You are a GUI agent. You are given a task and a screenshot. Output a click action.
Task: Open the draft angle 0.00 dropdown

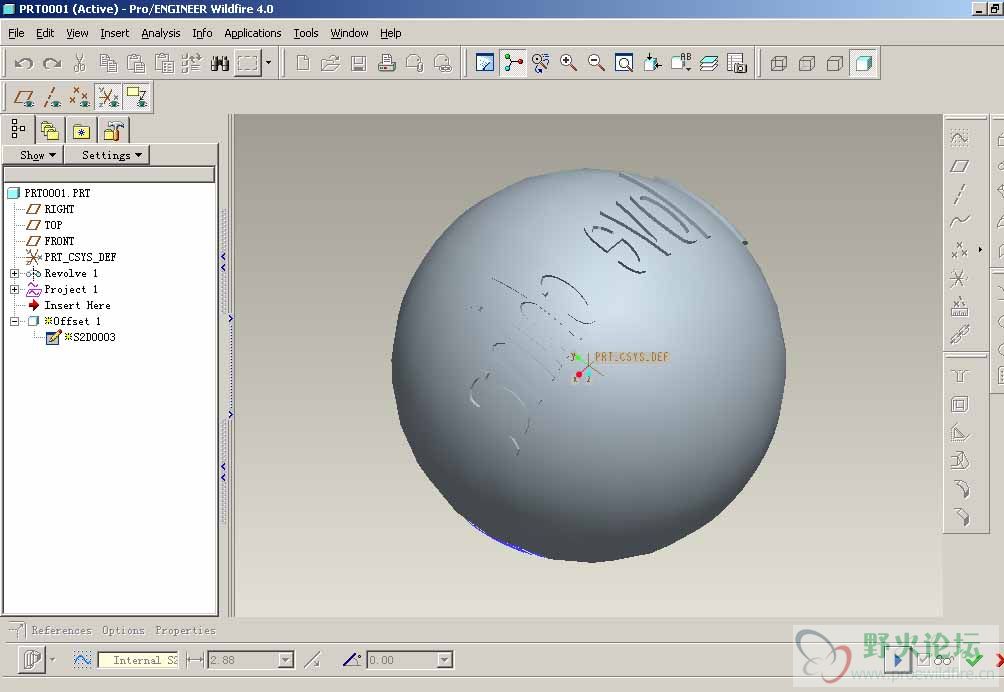click(x=444, y=660)
